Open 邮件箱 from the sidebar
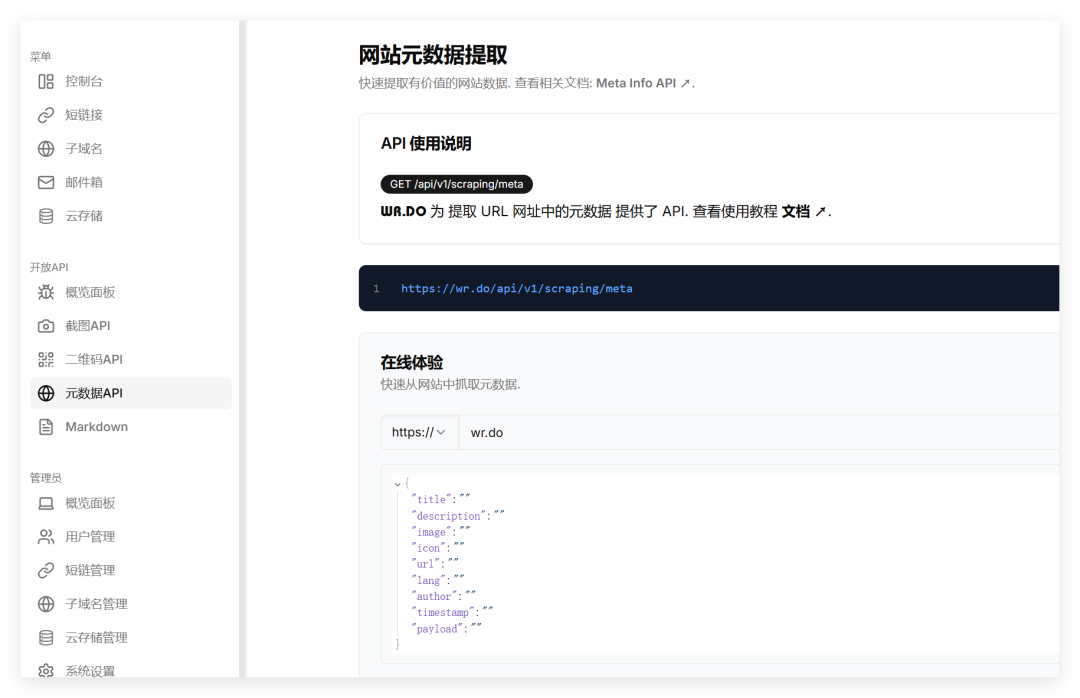This screenshot has width=1080, height=698. pos(131,183)
